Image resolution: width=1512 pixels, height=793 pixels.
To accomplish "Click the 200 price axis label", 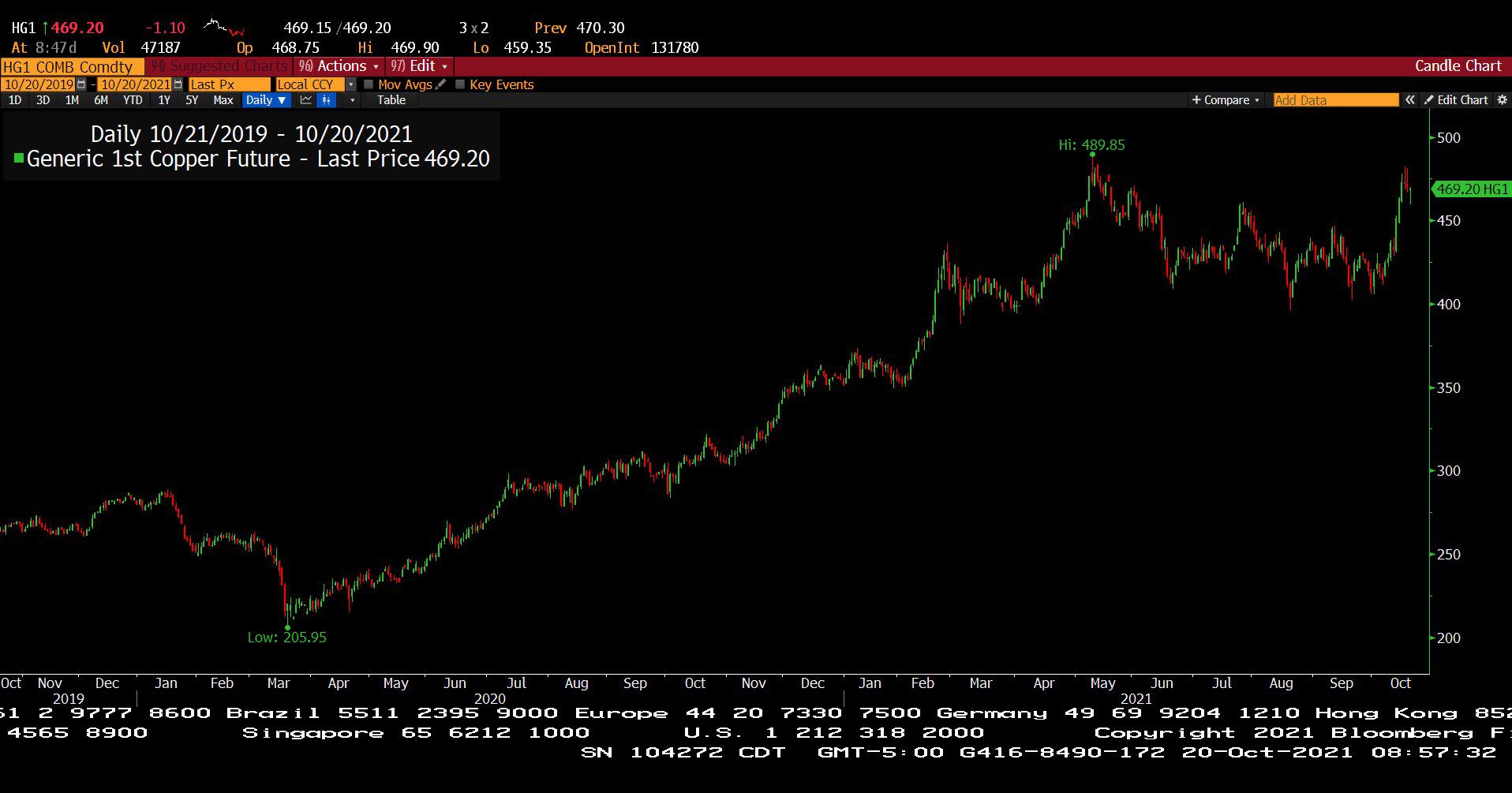I will pos(1449,638).
